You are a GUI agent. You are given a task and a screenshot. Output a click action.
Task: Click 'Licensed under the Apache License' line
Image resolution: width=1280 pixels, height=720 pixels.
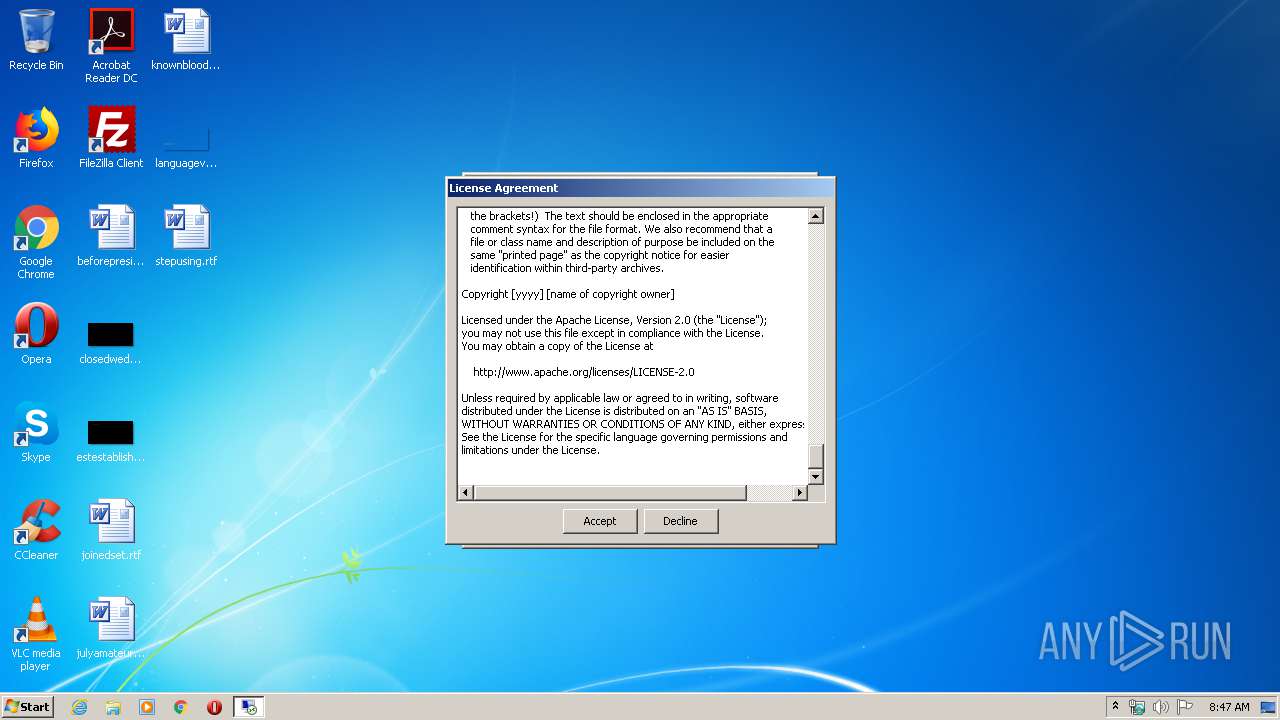tap(614, 320)
